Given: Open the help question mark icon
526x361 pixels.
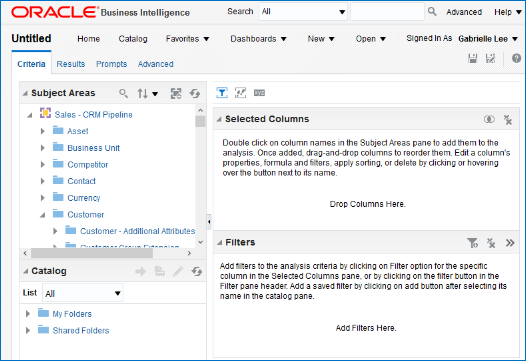Looking at the screenshot, I should tap(516, 58).
